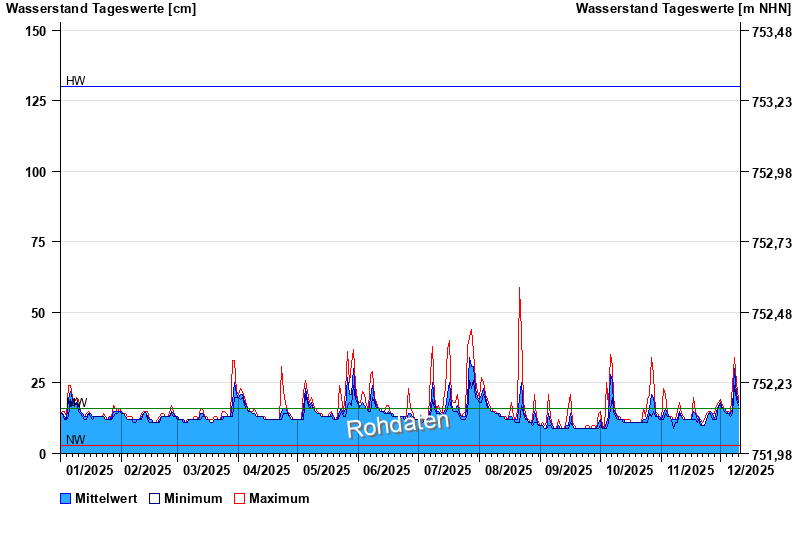Image resolution: width=800 pixels, height=550 pixels.
Task: Select the 04/2025 x-axis label
Action: [268, 469]
